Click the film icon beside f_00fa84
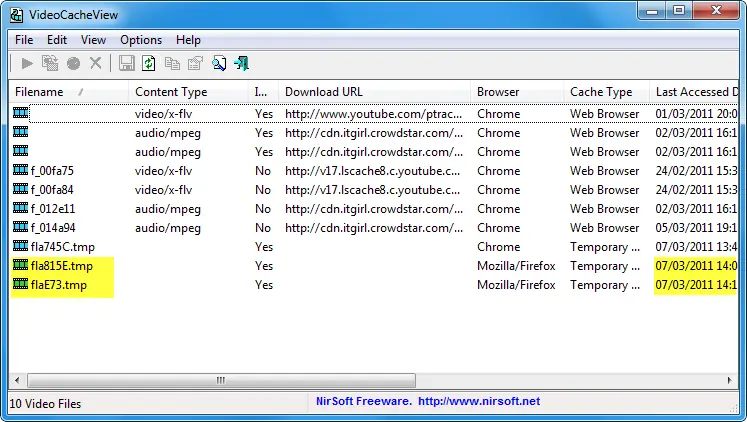The height and width of the screenshot is (422, 747). coord(20,189)
